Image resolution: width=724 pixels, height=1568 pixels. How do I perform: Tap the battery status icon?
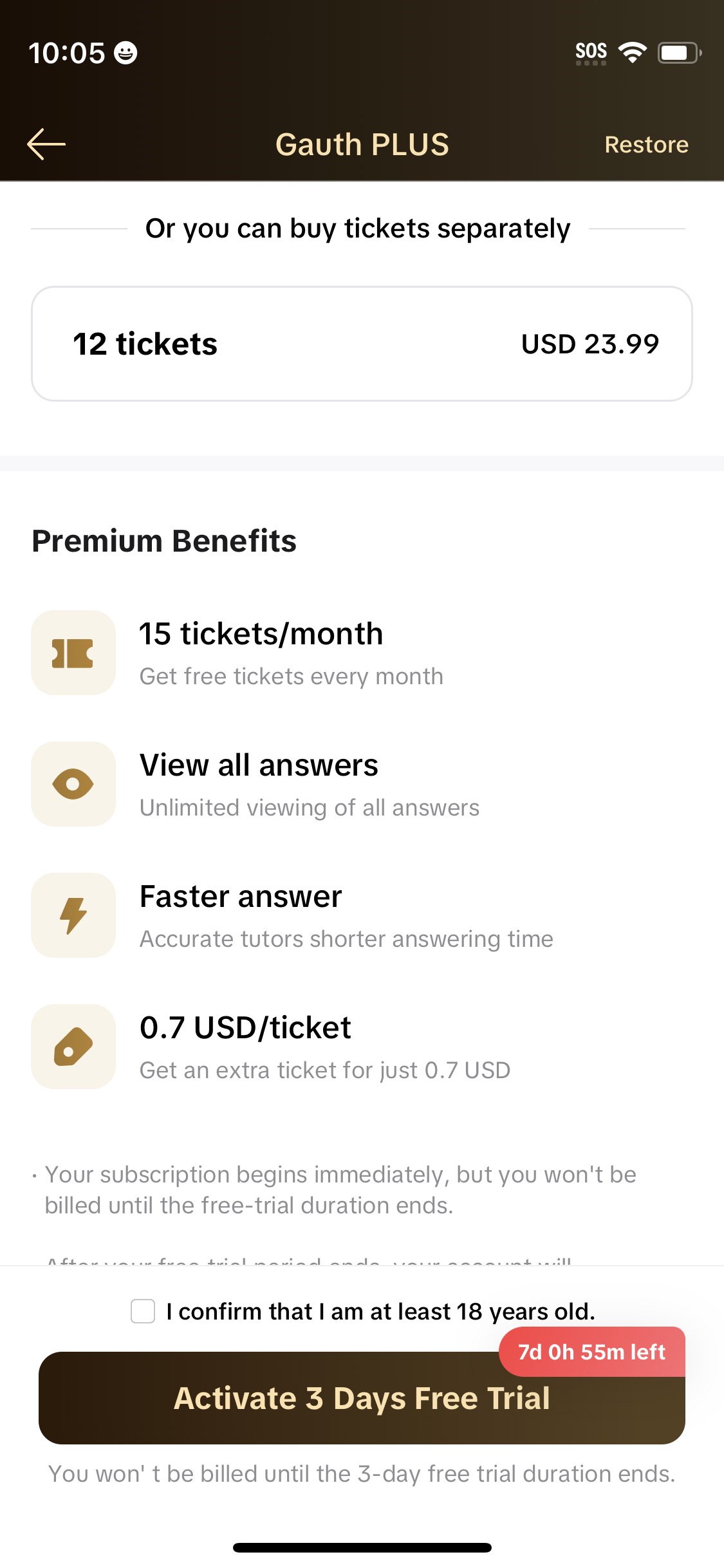tap(678, 53)
